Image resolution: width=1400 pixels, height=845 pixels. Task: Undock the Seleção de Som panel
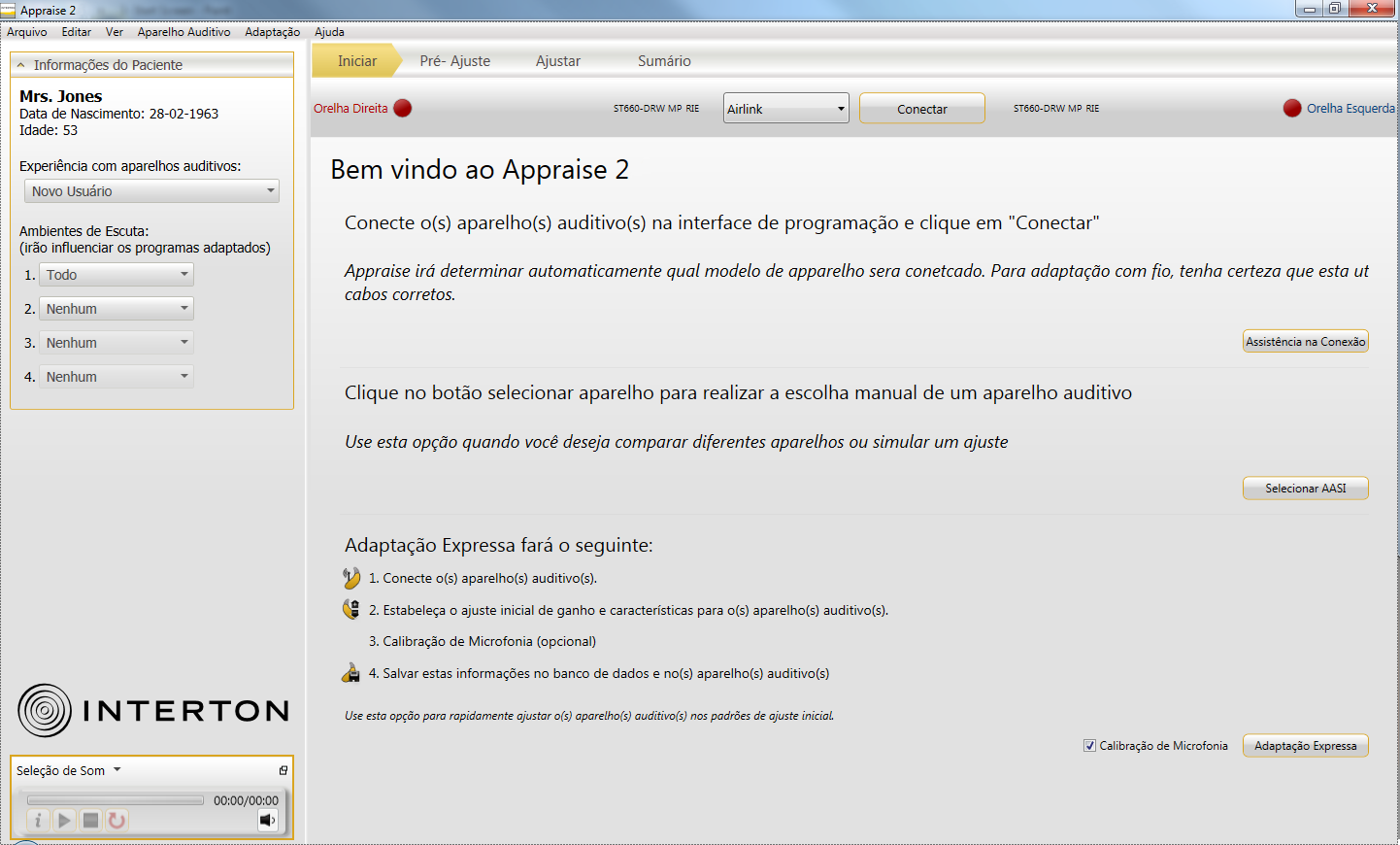point(283,770)
